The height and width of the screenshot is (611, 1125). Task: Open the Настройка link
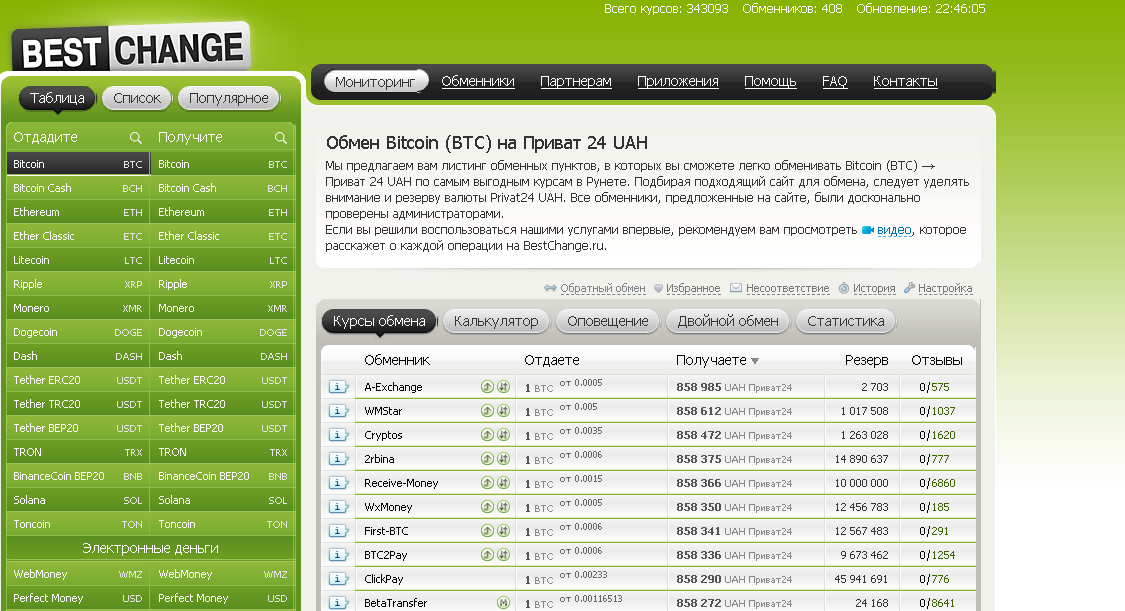(945, 288)
